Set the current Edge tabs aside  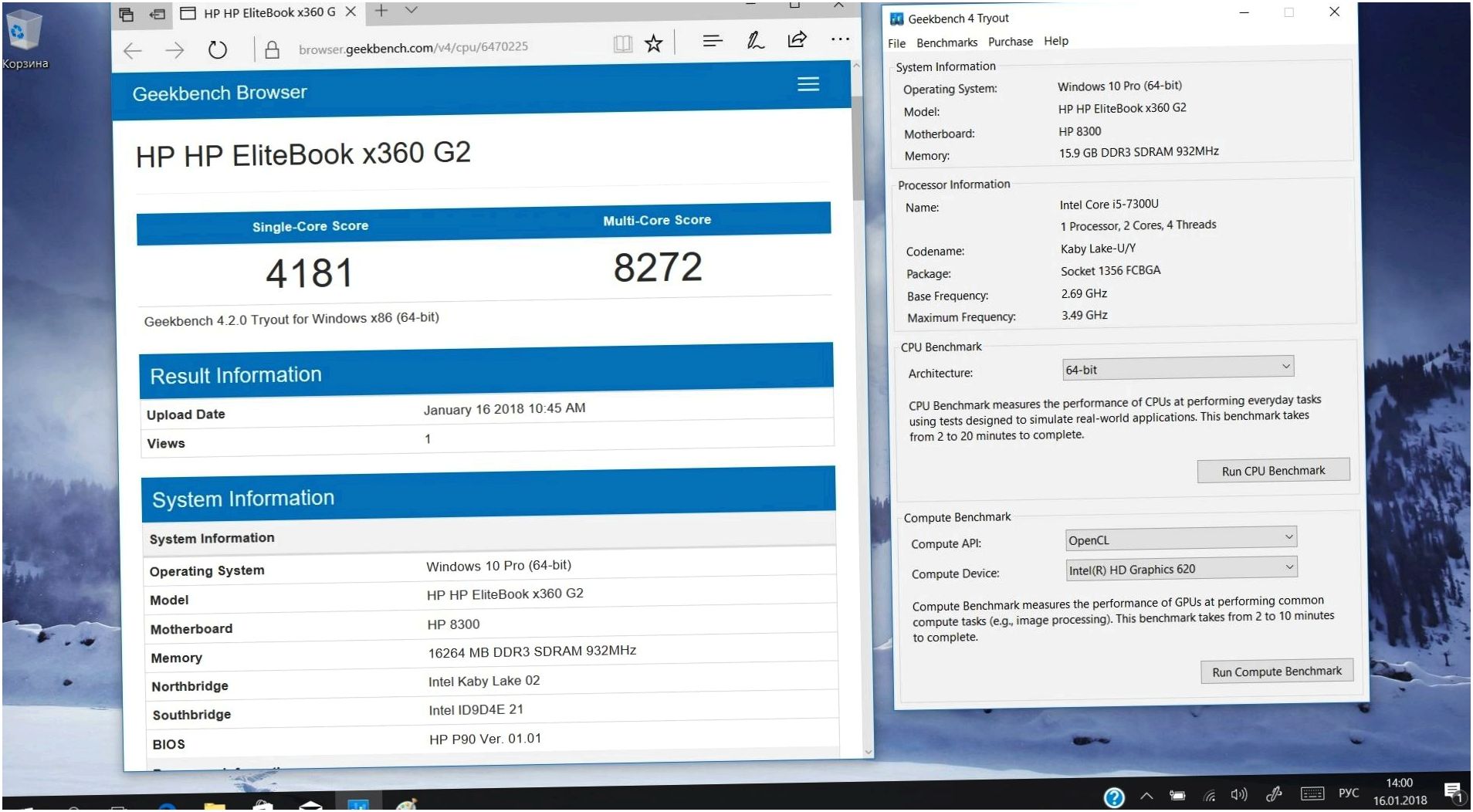[157, 14]
